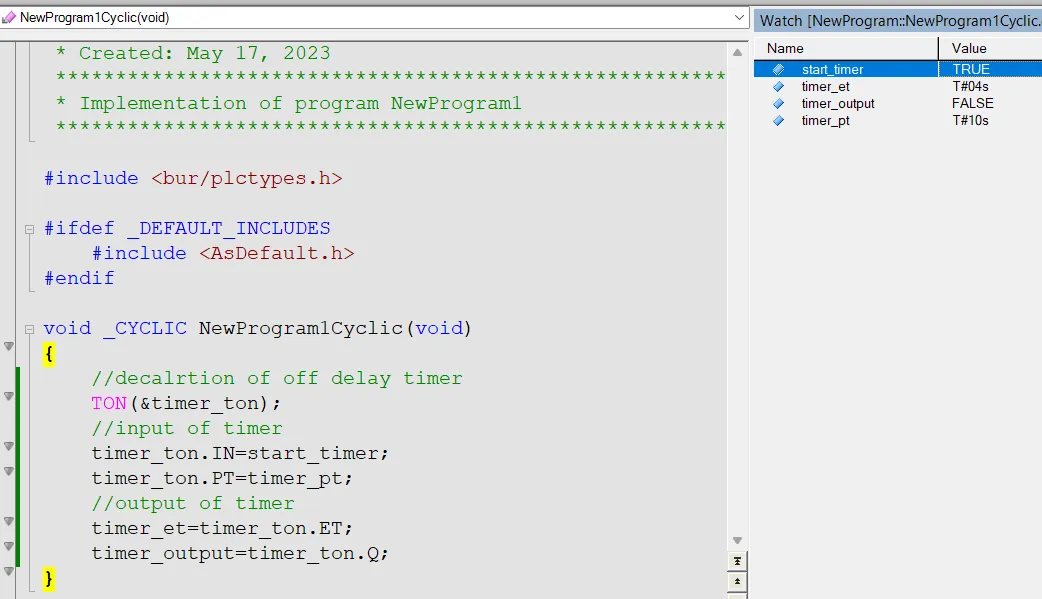Image resolution: width=1042 pixels, height=599 pixels.
Task: Click the timer_ton.PT=timer_pt; code line
Action: click(222, 479)
